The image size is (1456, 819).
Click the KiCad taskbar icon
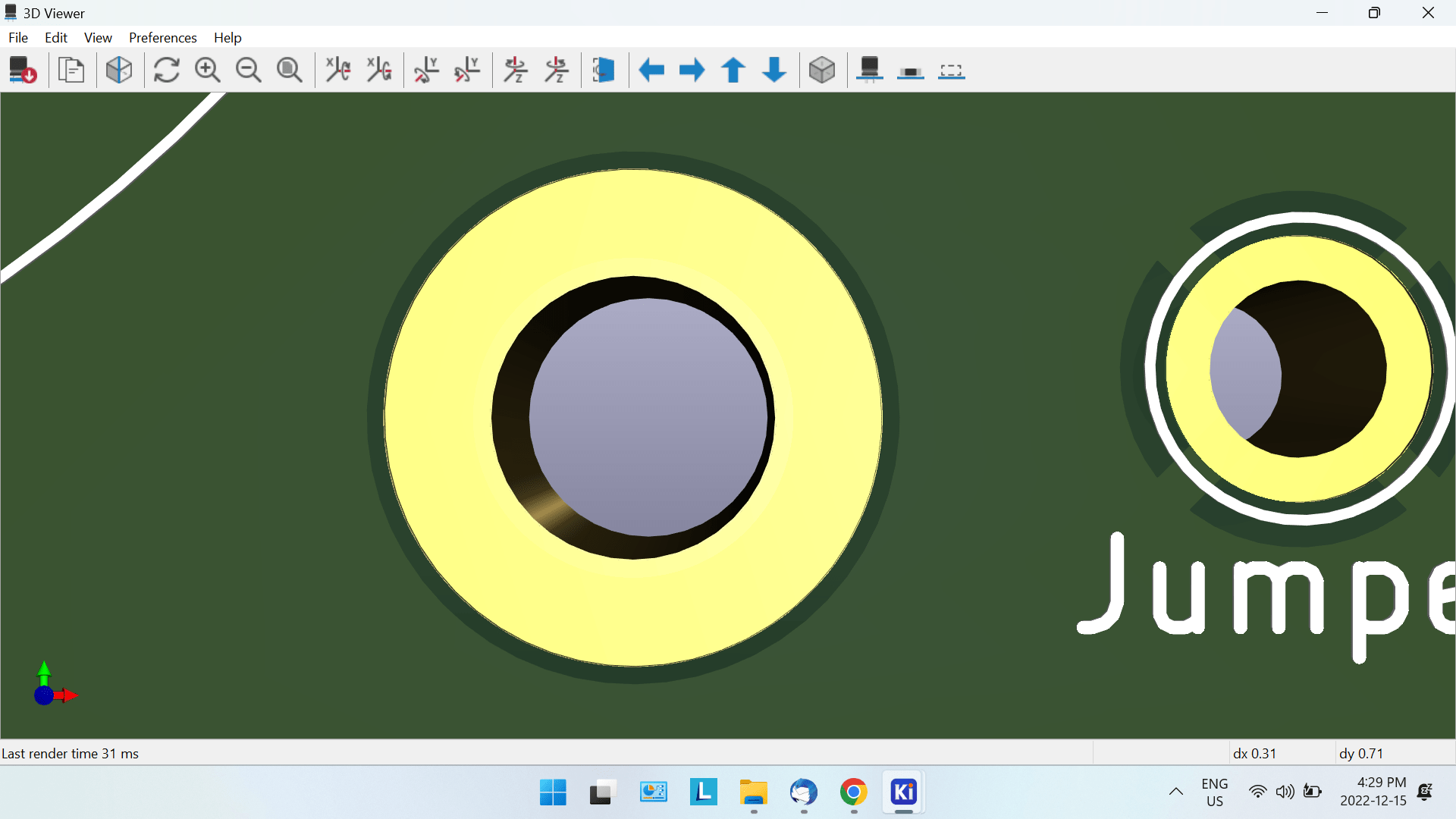pyautogui.click(x=904, y=792)
